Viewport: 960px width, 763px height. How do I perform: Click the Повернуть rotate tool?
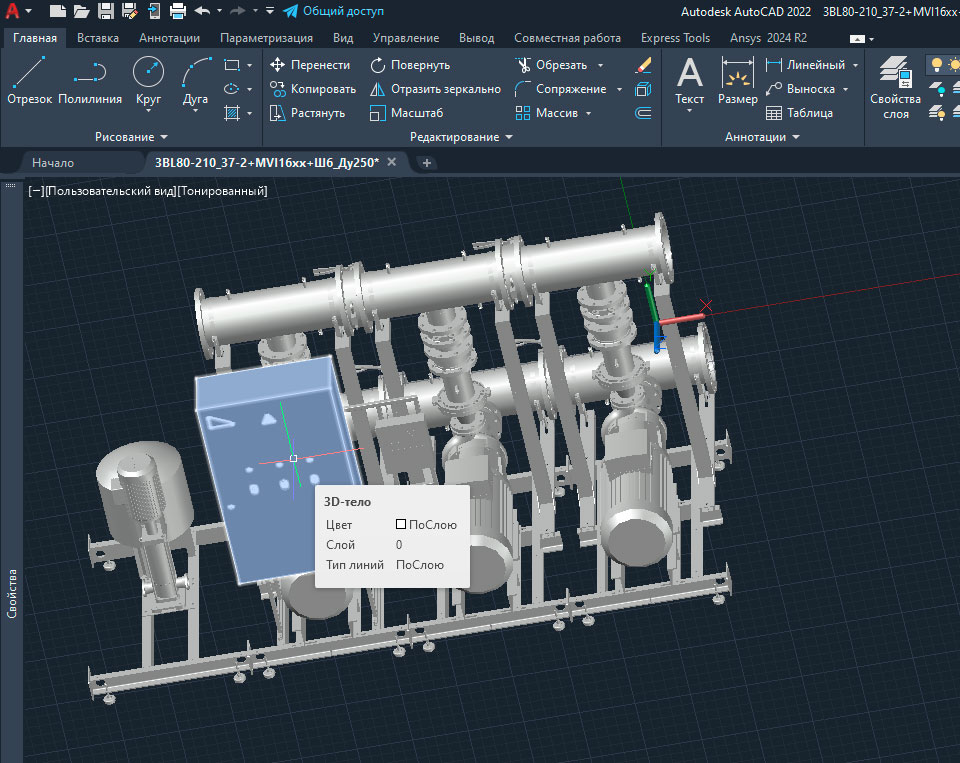(x=410, y=65)
